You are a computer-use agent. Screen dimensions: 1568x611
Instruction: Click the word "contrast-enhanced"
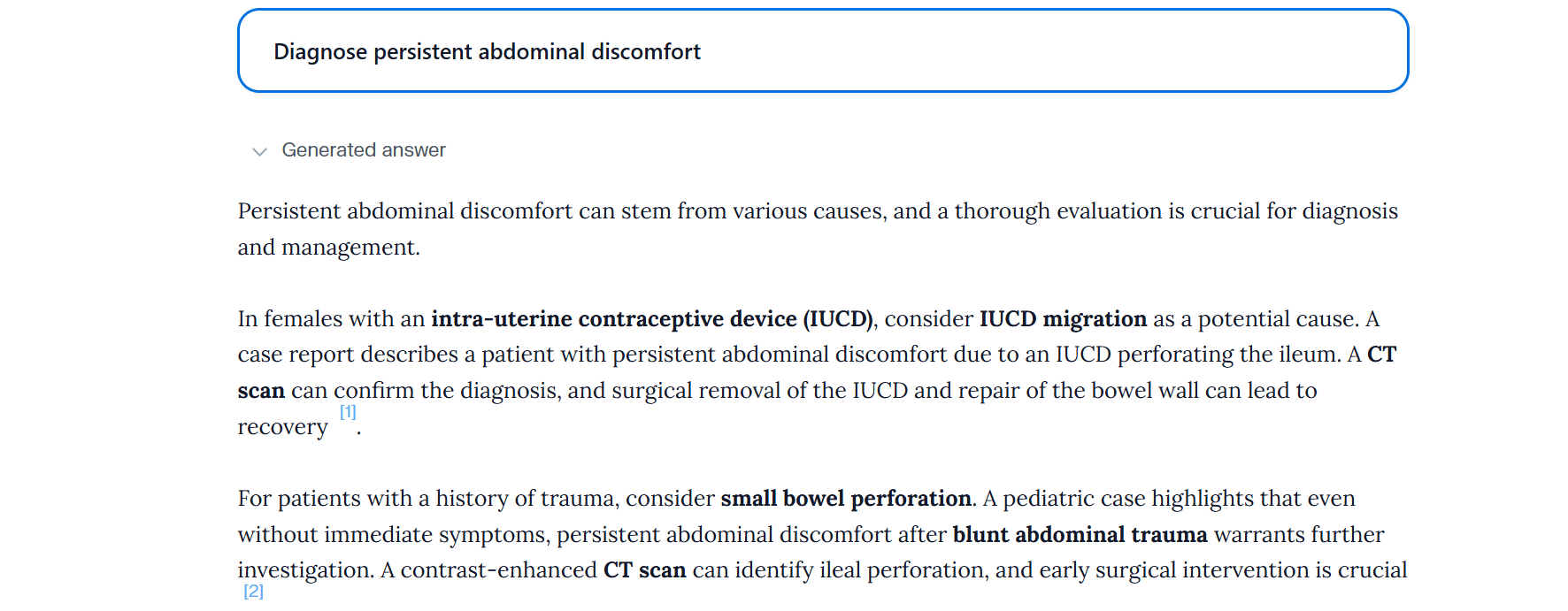coord(498,570)
